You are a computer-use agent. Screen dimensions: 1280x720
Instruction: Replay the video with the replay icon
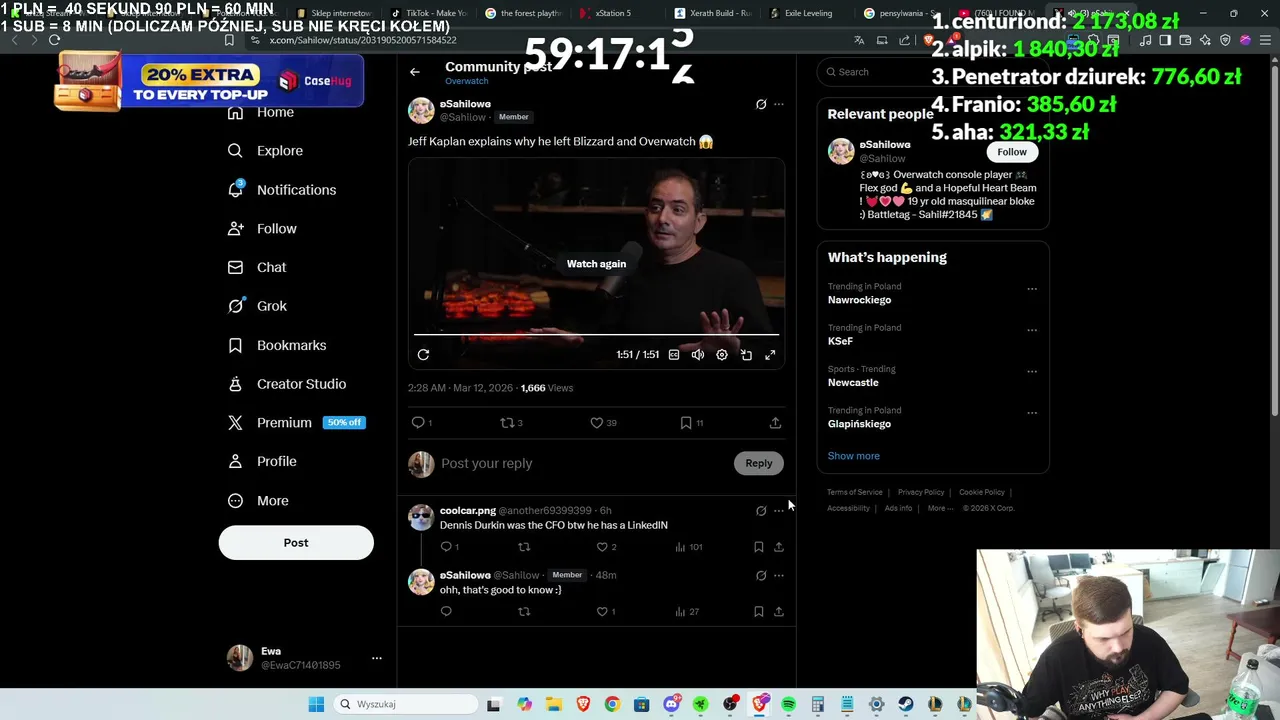tap(423, 355)
